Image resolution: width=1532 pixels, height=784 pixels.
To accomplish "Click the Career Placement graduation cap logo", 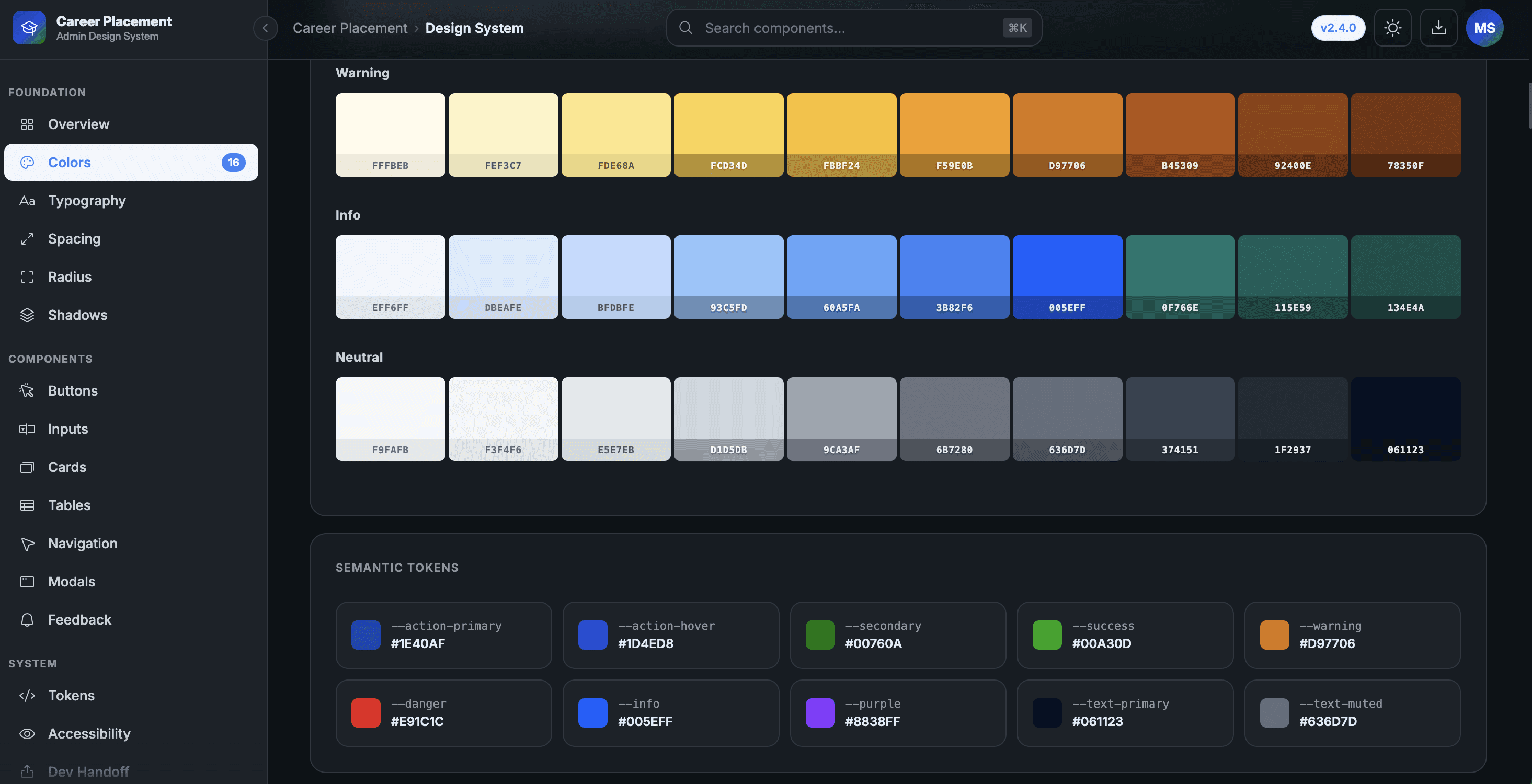I will point(29,28).
